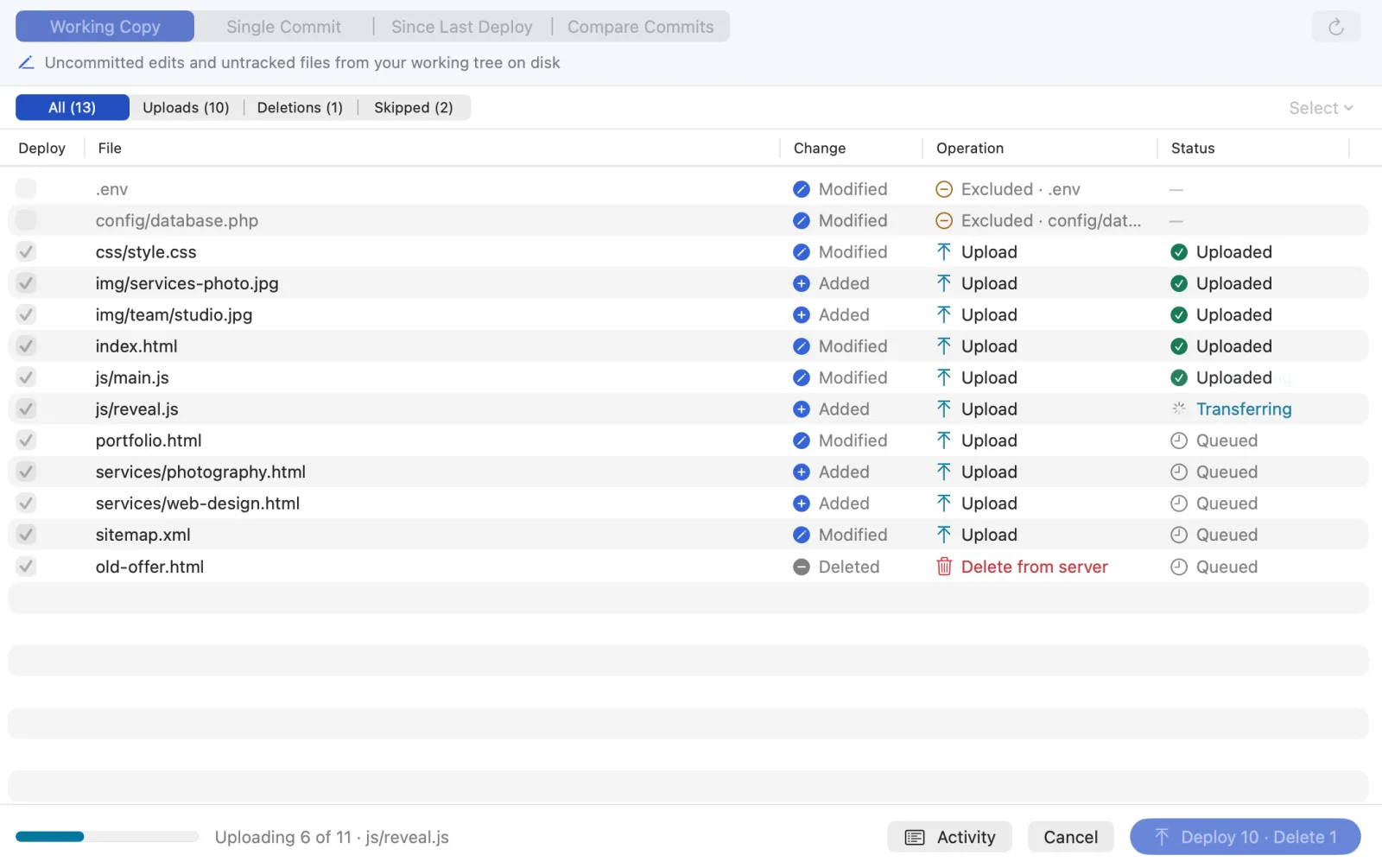Uncheck deploy checkbox for js/reveal.js

click(x=26, y=409)
